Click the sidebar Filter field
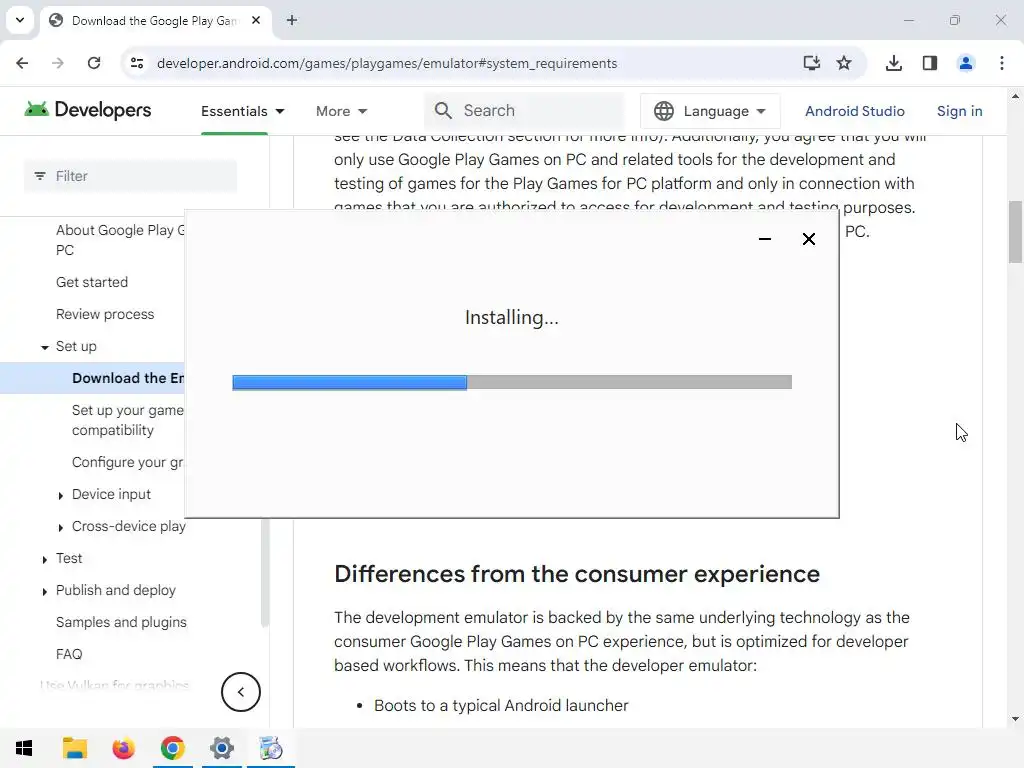Screen dimensions: 1024x768 (x=131, y=176)
